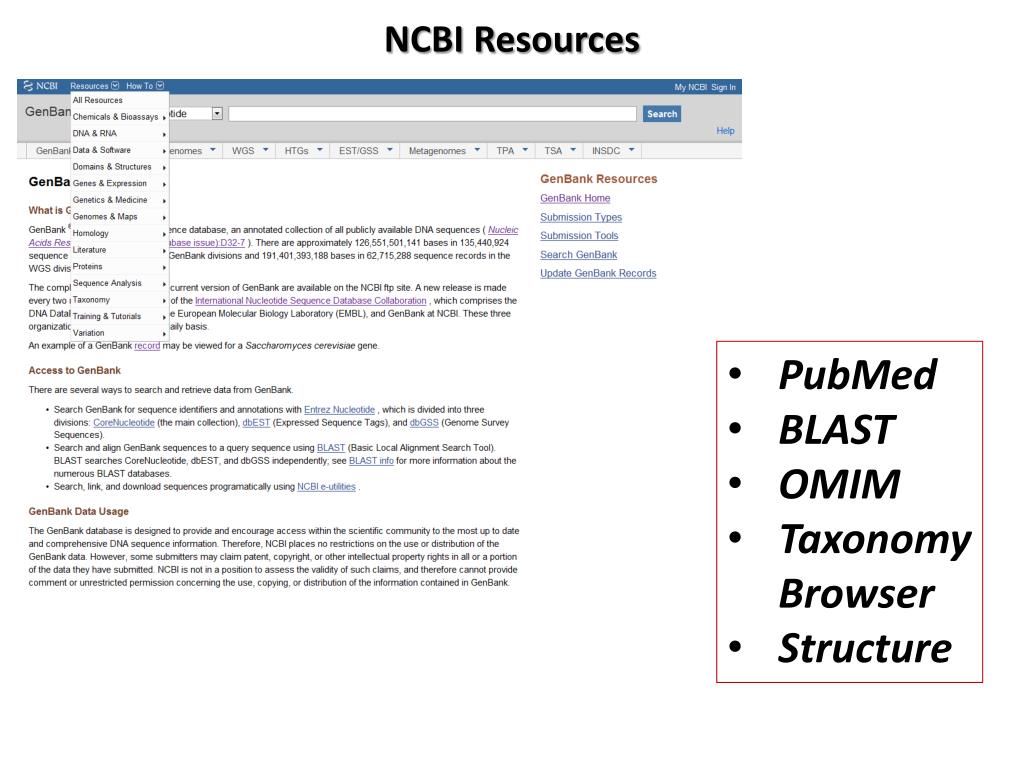Expand Variation submenu

click(120, 333)
